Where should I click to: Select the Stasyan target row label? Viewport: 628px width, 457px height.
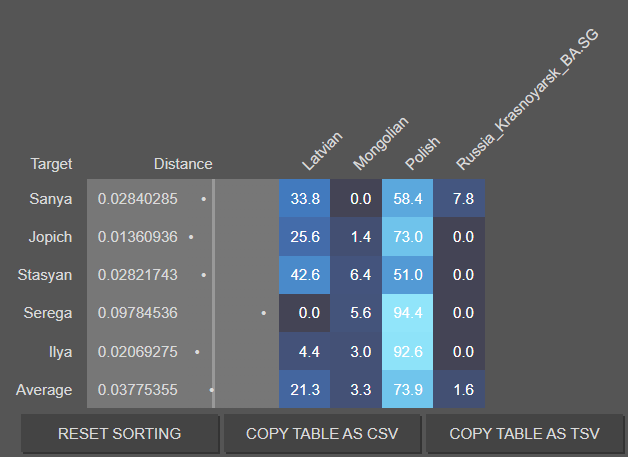click(45, 275)
